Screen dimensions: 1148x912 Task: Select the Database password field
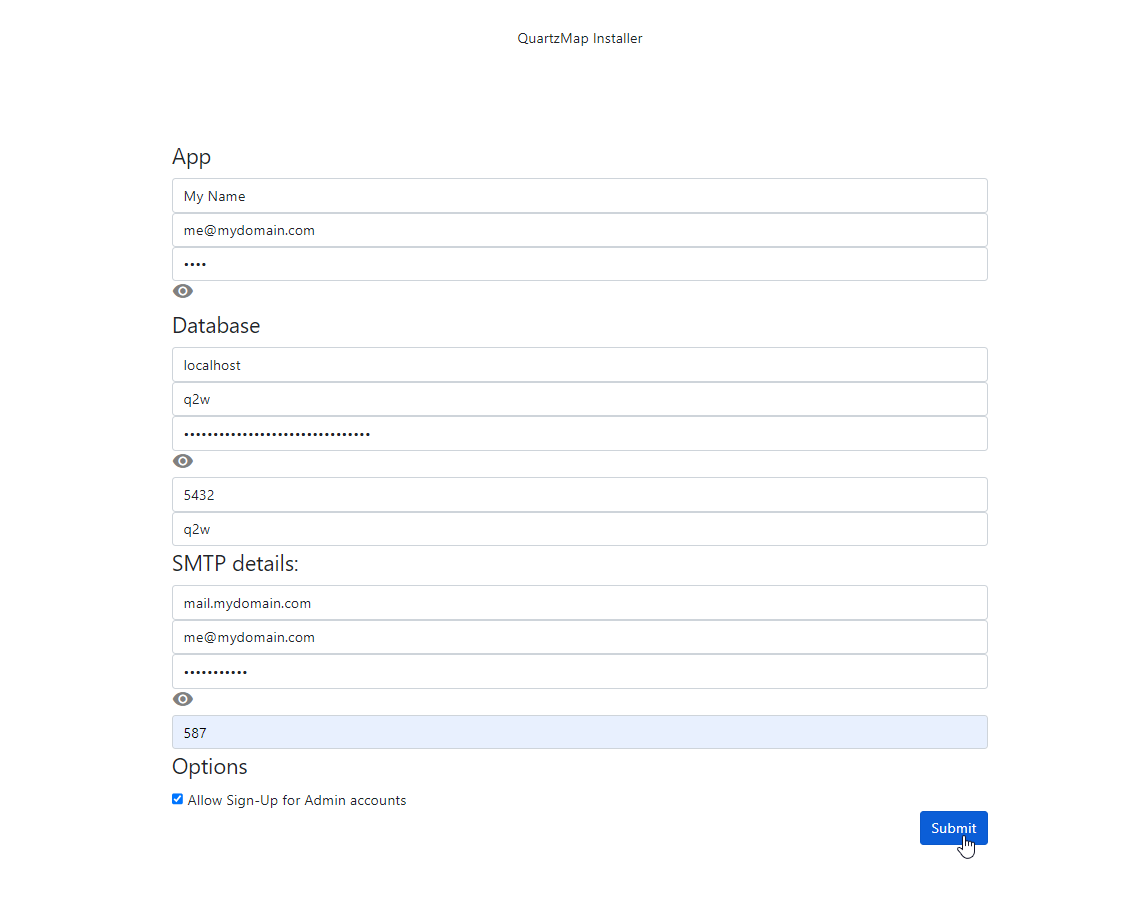pyautogui.click(x=579, y=433)
